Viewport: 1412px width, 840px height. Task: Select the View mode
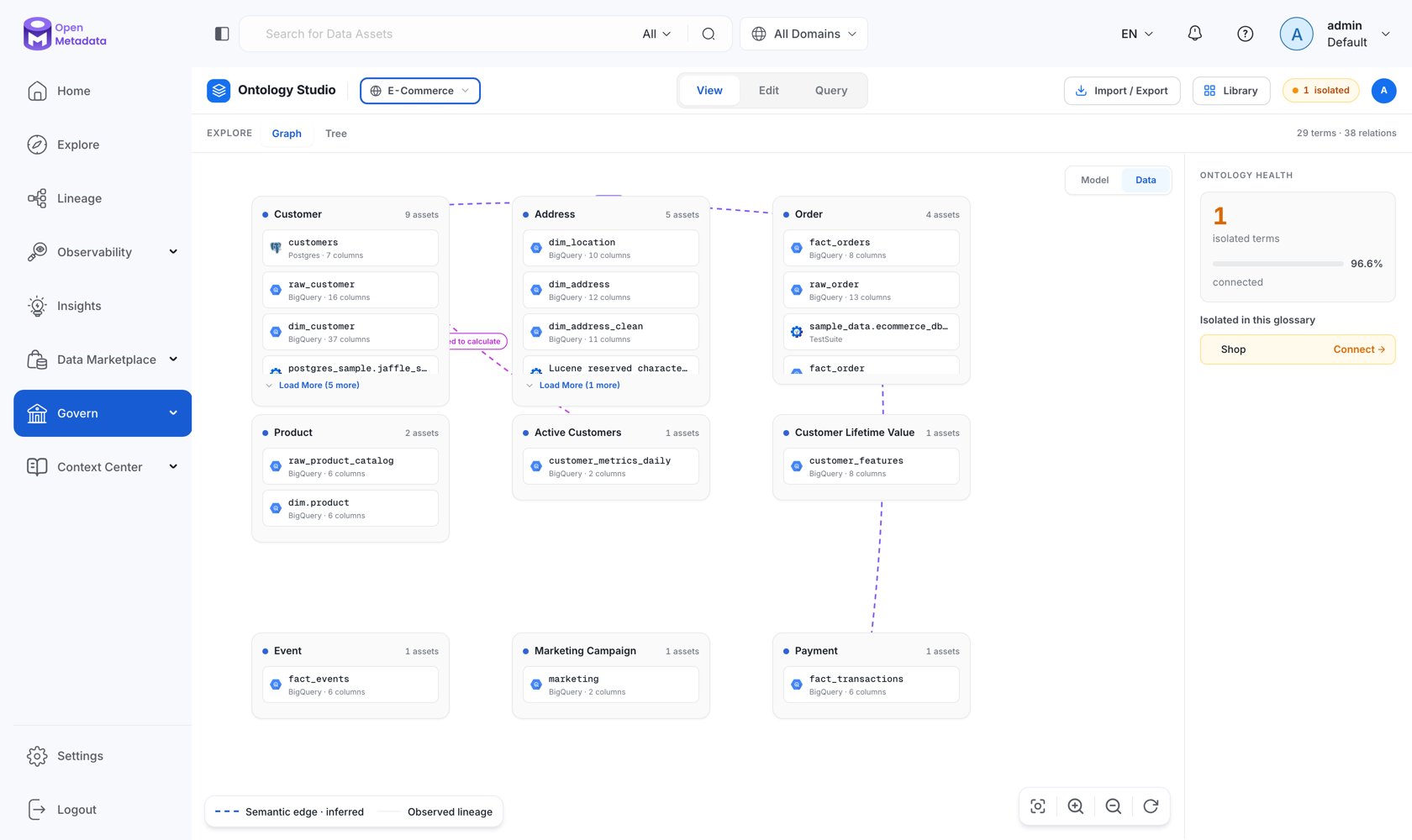click(709, 91)
